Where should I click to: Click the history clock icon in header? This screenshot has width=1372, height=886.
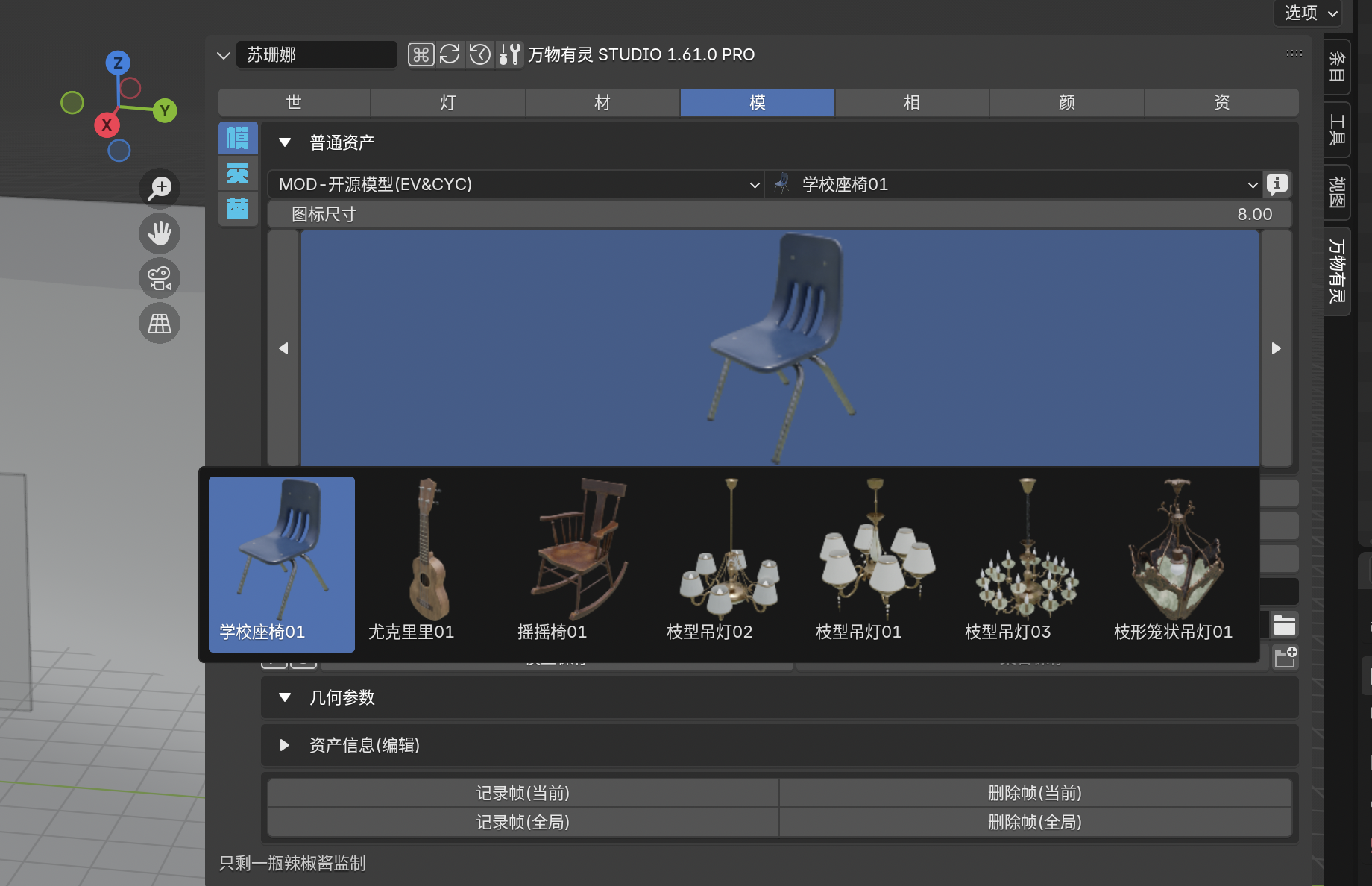(479, 54)
